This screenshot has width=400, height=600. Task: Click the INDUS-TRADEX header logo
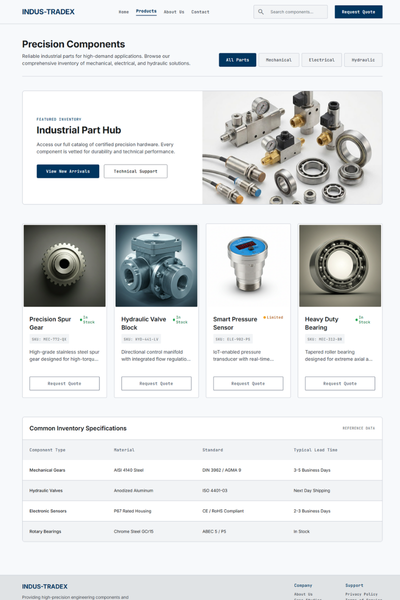[48, 12]
